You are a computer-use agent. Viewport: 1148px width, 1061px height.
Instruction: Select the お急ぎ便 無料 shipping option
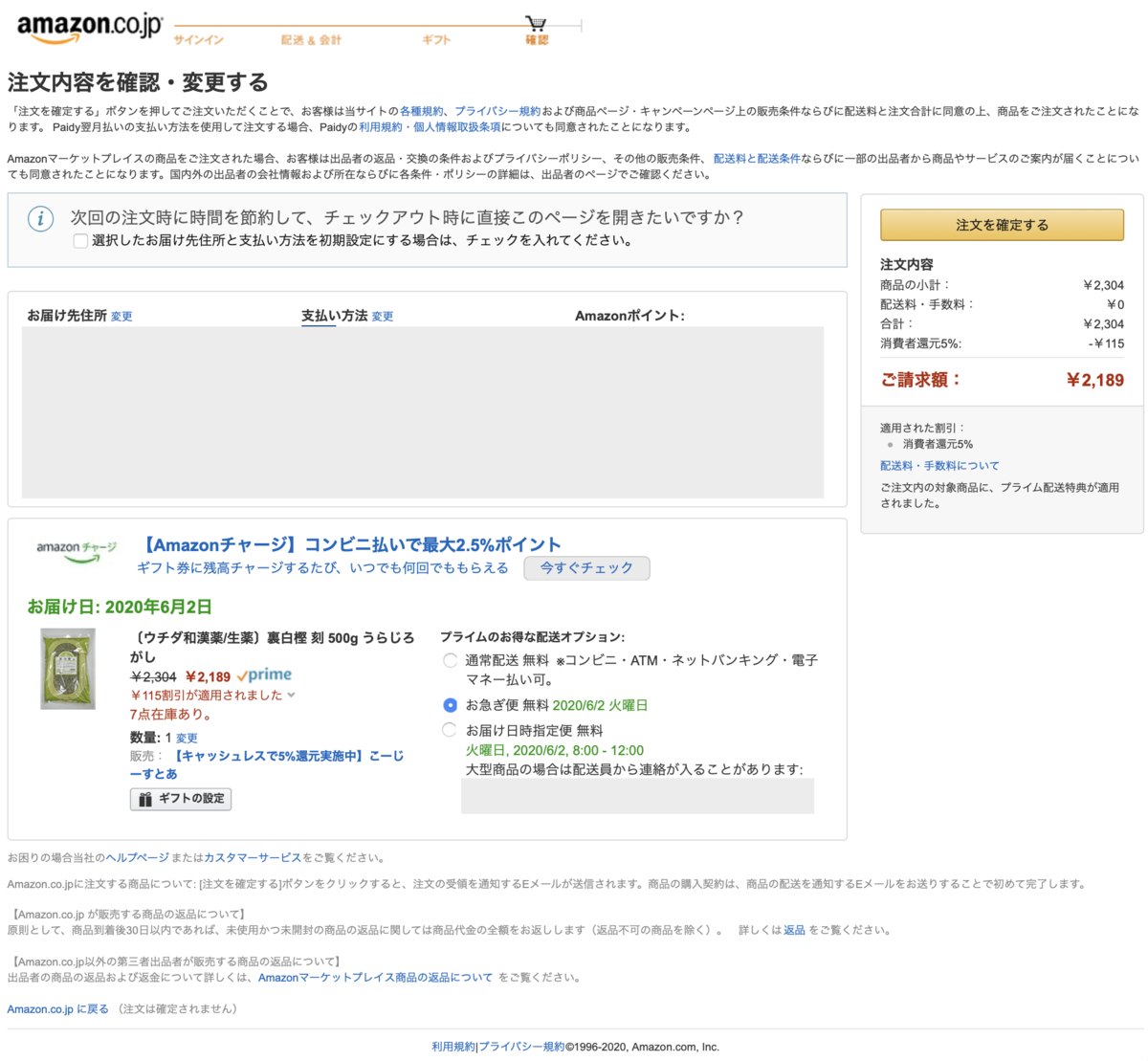click(x=450, y=703)
